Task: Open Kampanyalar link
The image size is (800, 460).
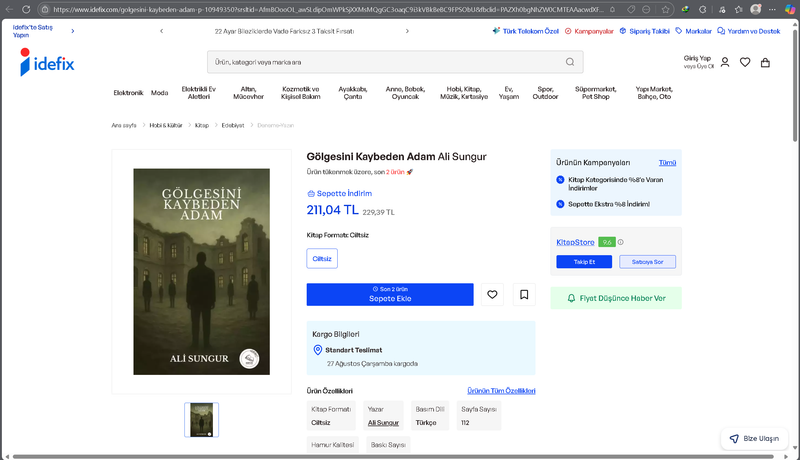Action: click(589, 31)
